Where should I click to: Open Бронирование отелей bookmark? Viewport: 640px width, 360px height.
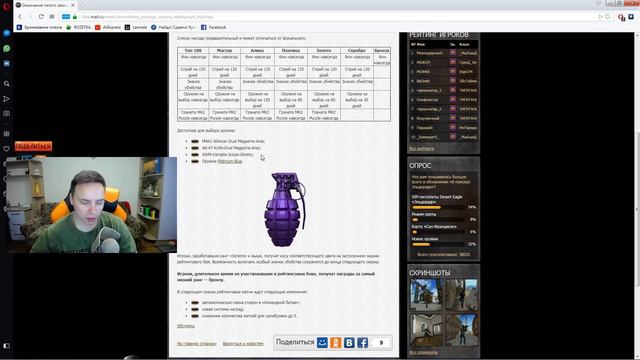pyautogui.click(x=39, y=27)
